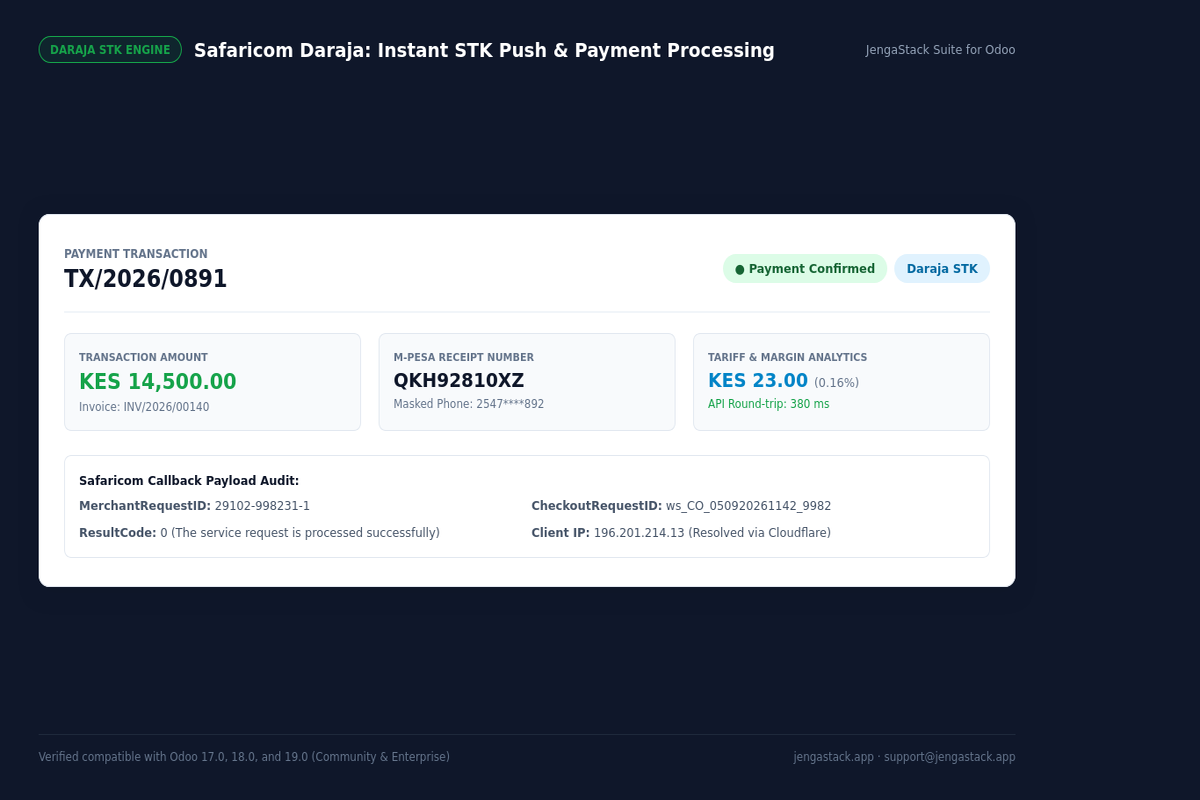The height and width of the screenshot is (800, 1200).
Task: Open jengastack.app support link in footer
Action: pos(904,757)
